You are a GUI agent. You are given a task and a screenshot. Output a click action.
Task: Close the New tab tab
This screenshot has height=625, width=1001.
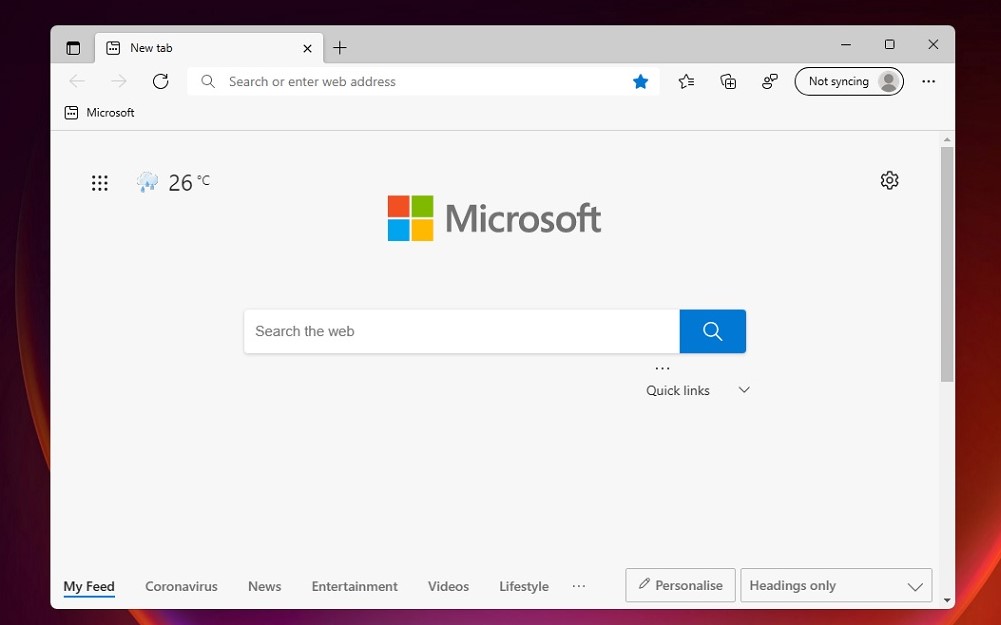307,49
